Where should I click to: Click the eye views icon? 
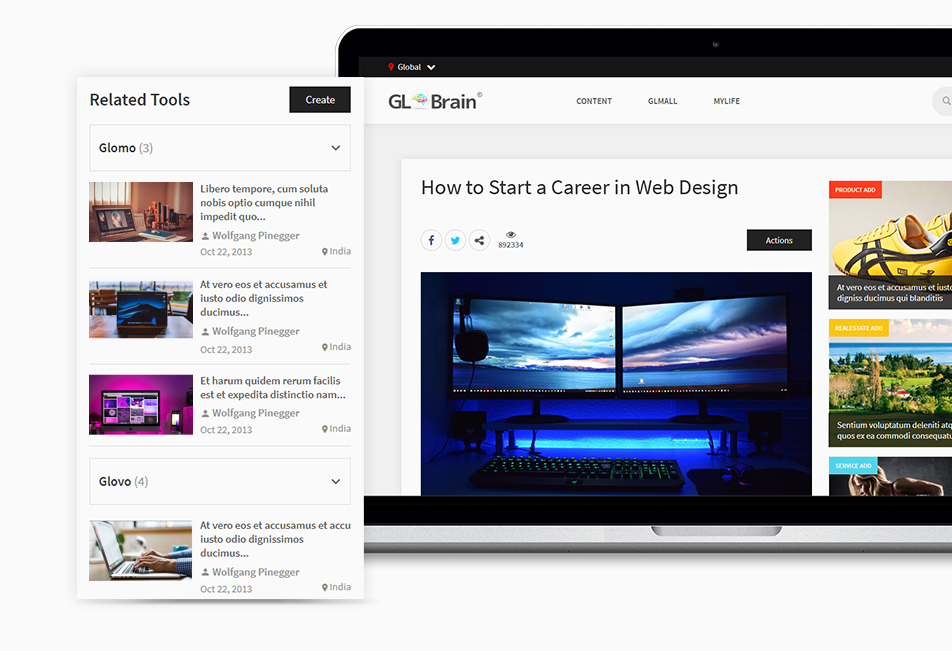(x=511, y=234)
